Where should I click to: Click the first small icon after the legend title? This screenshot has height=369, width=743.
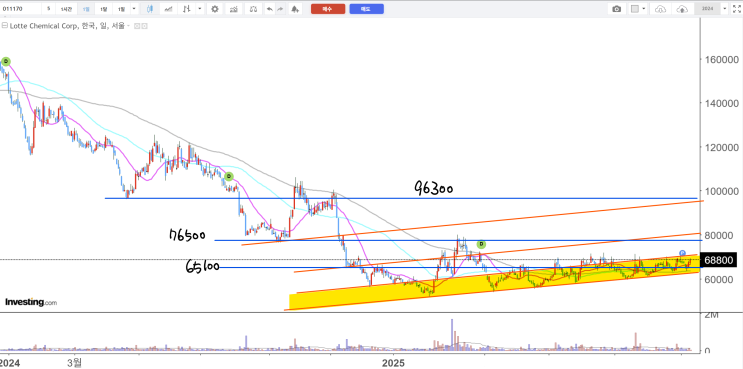click(136, 27)
